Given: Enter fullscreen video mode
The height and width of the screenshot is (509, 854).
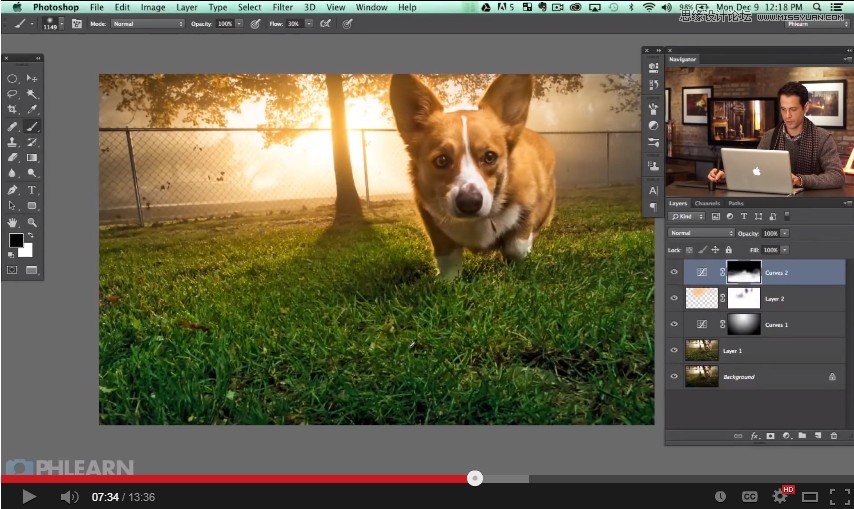Looking at the screenshot, I should (x=839, y=496).
